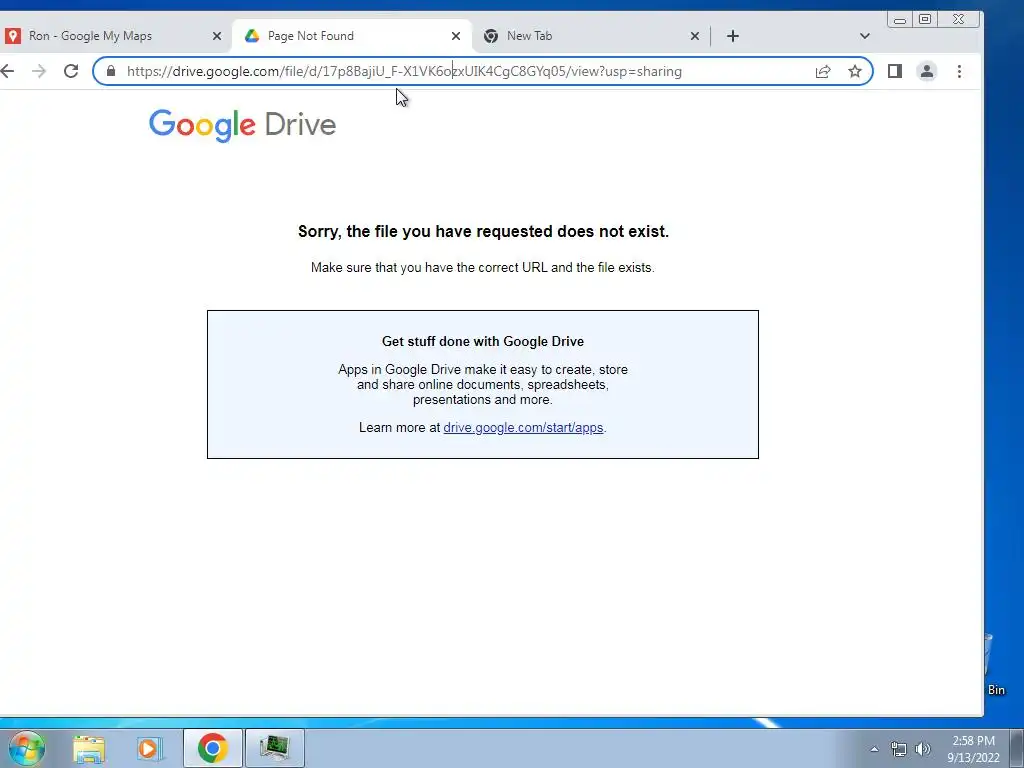Open a new tab with plus button
This screenshot has height=768, width=1024.
click(x=733, y=36)
